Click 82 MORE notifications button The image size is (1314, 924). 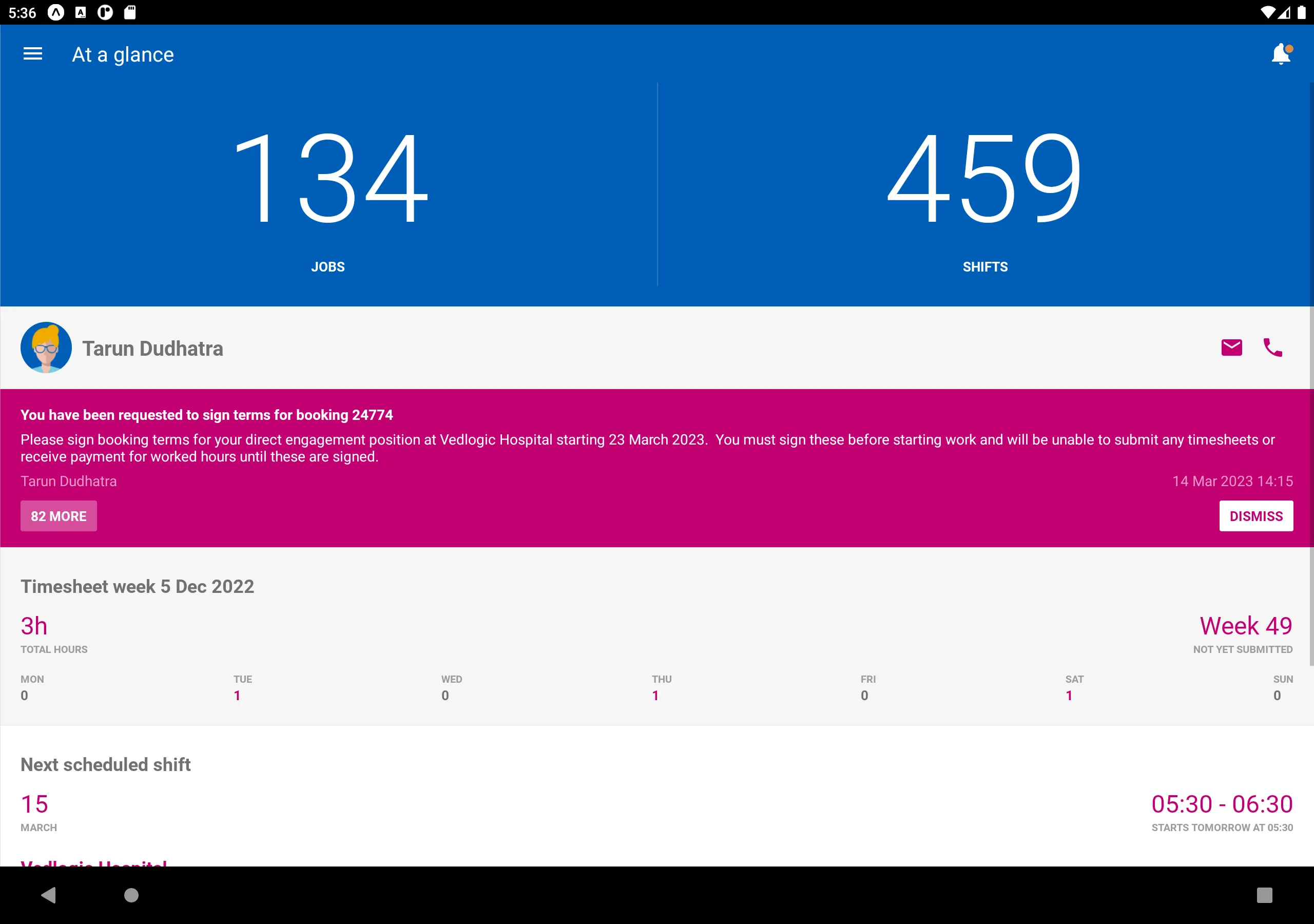coord(58,516)
